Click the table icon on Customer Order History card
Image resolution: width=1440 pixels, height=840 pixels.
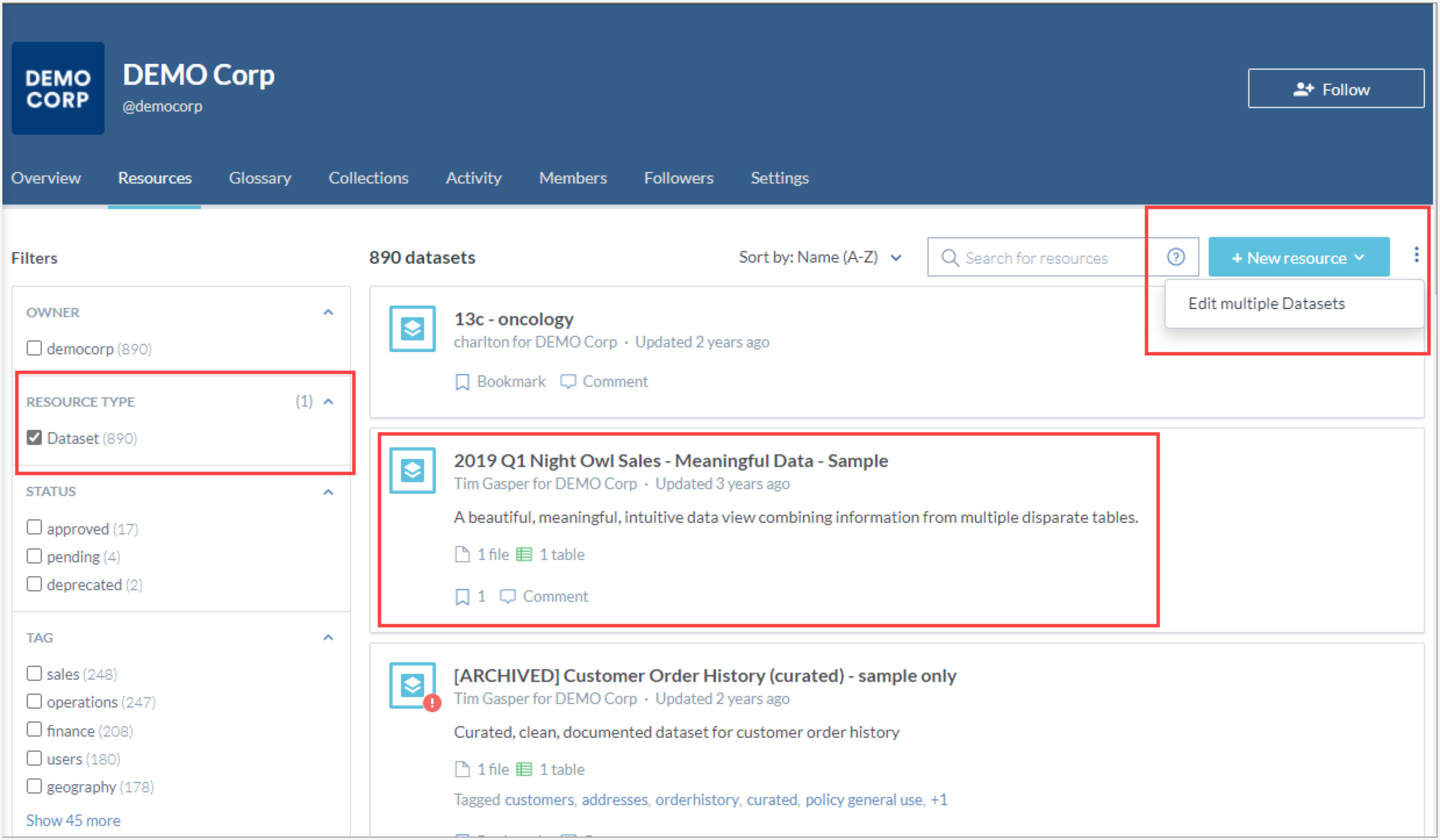coord(523,769)
